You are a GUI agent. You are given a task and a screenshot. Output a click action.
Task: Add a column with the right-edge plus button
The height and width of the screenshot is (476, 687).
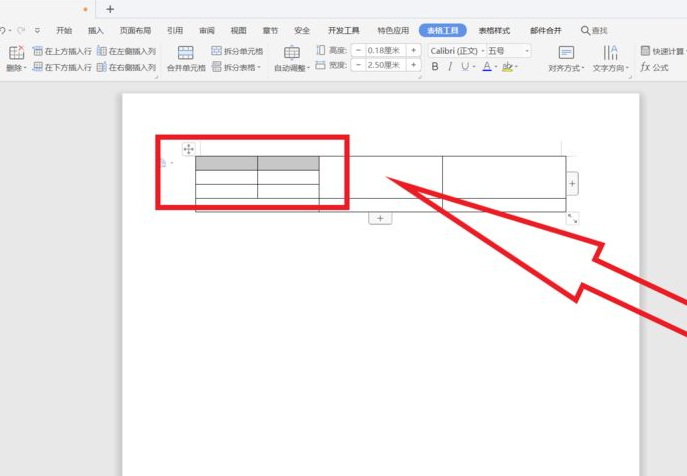[572, 183]
